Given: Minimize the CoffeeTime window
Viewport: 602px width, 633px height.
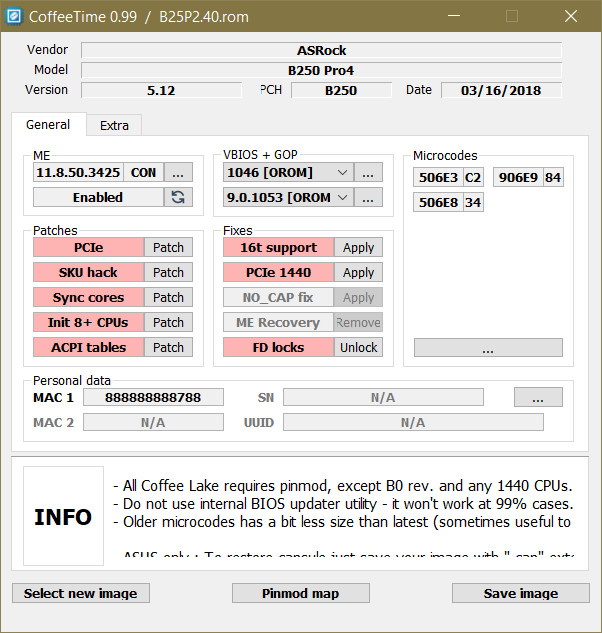Looking at the screenshot, I should tap(454, 16).
